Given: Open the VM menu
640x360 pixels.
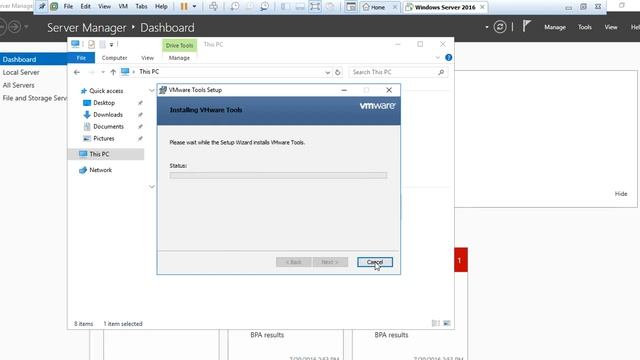Looking at the screenshot, I should tap(123, 7).
